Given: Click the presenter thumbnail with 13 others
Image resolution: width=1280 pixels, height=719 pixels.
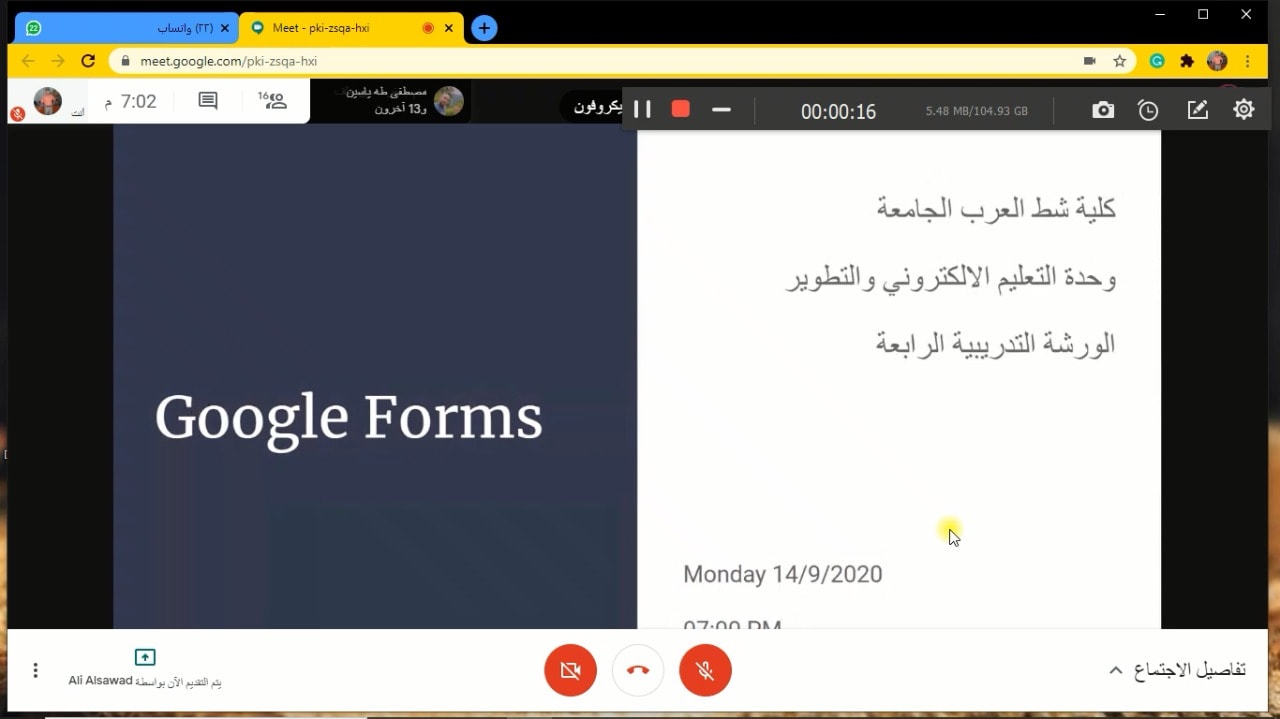Looking at the screenshot, I should point(448,101).
